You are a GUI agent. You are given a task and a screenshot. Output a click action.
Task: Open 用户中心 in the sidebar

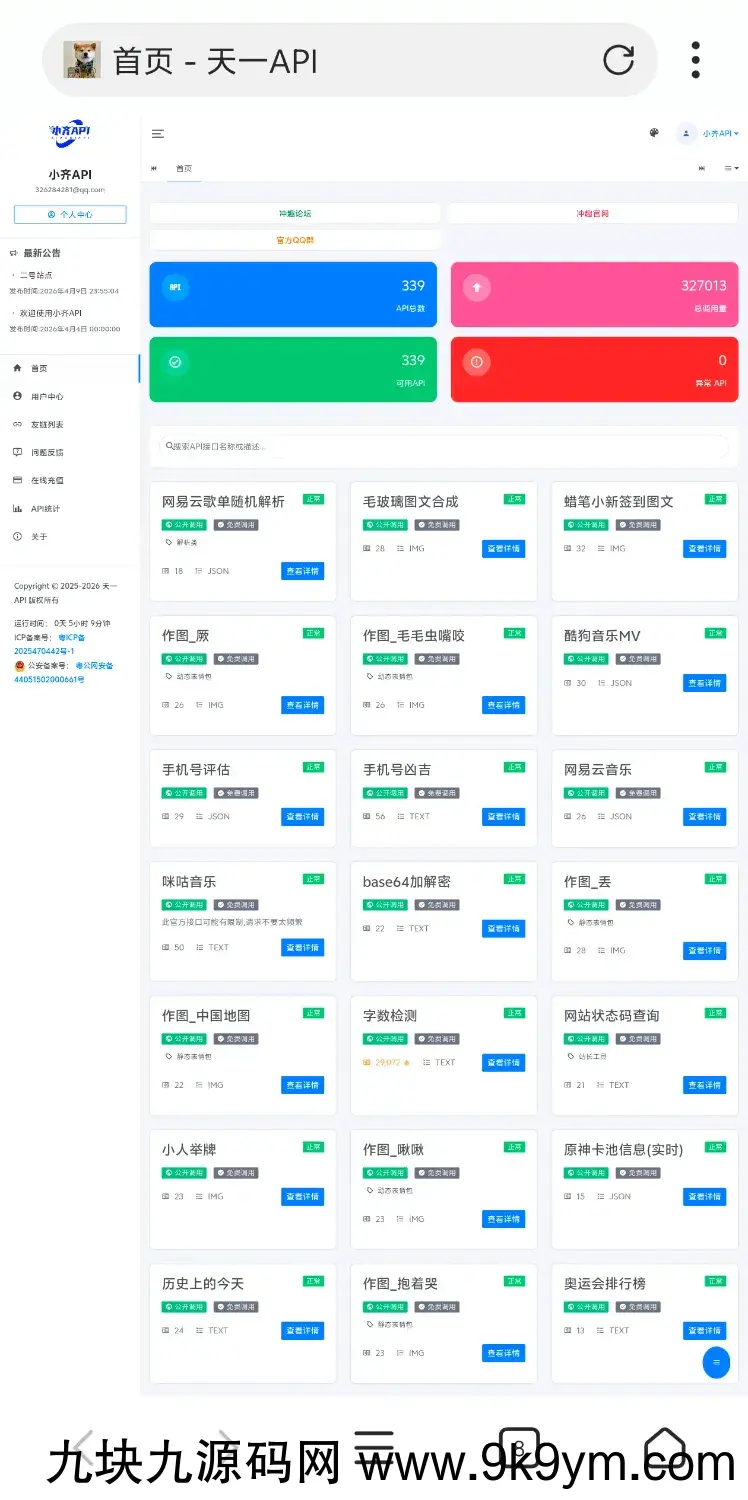[x=47, y=396]
